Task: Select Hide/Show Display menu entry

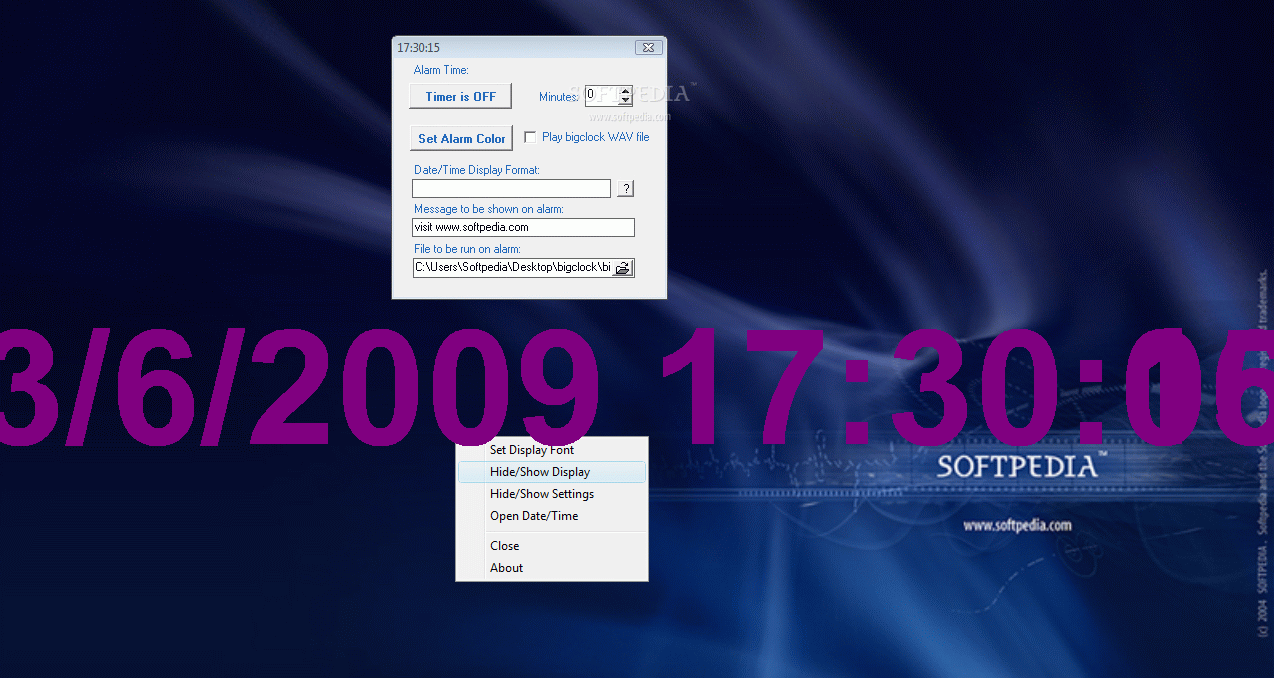Action: tap(552, 472)
